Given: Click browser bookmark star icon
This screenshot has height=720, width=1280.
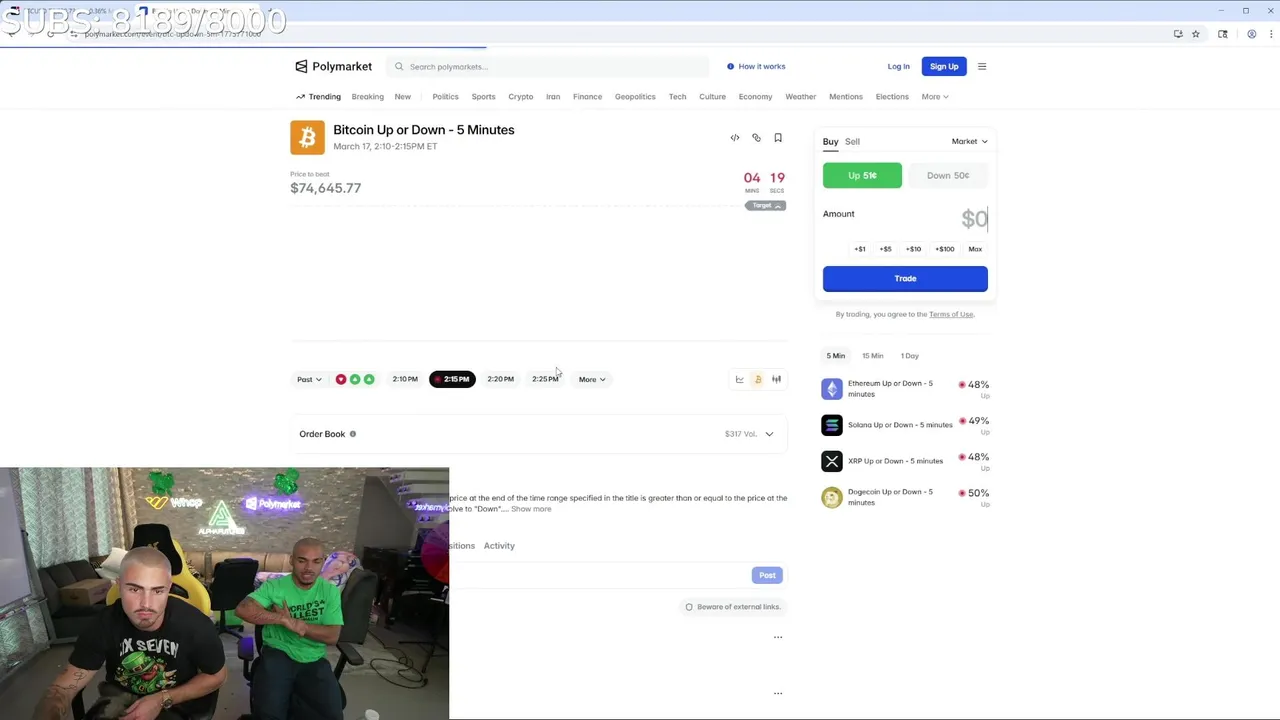Looking at the screenshot, I should point(1195,34).
